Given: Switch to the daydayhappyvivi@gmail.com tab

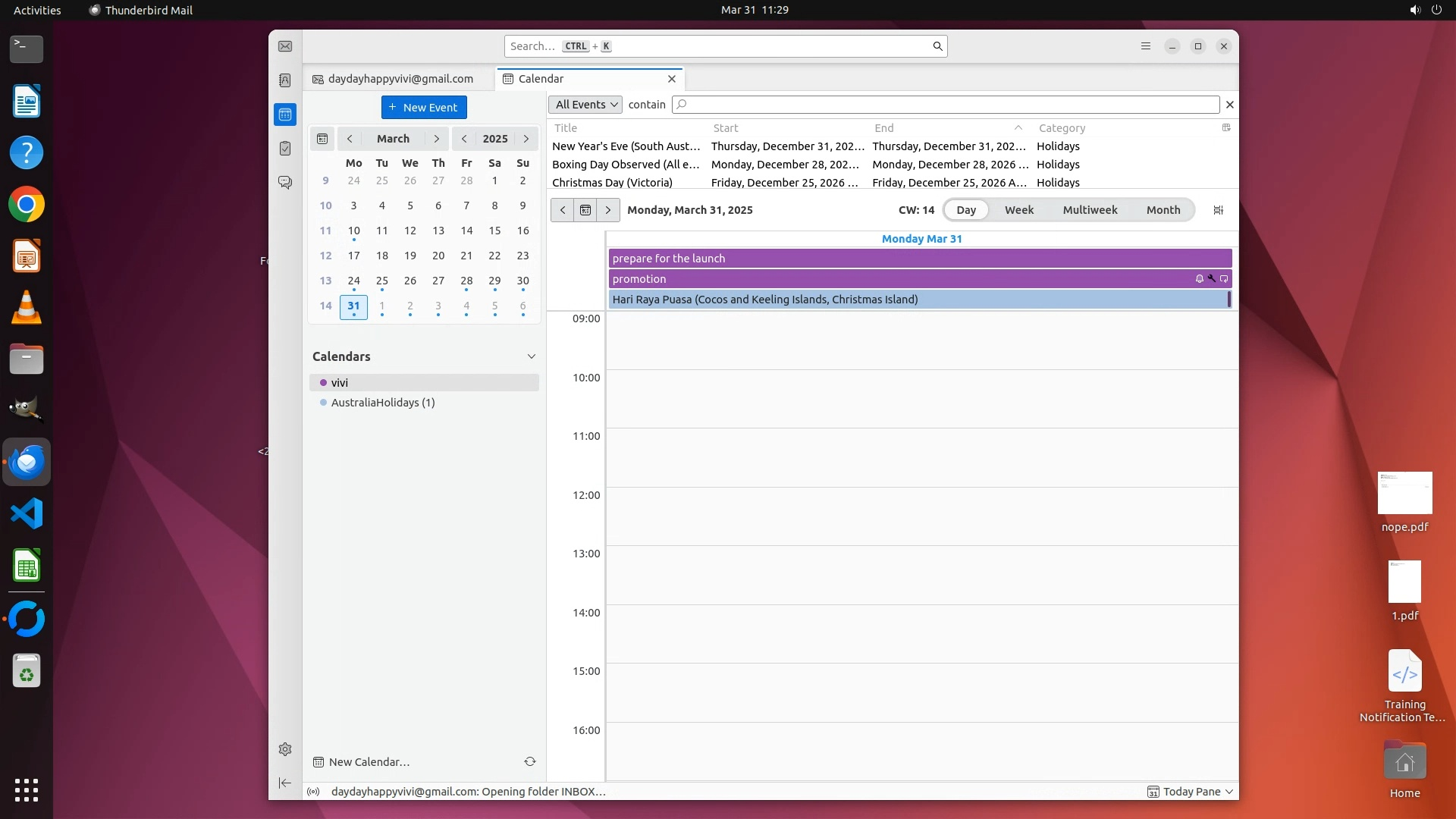Looking at the screenshot, I should click(400, 79).
